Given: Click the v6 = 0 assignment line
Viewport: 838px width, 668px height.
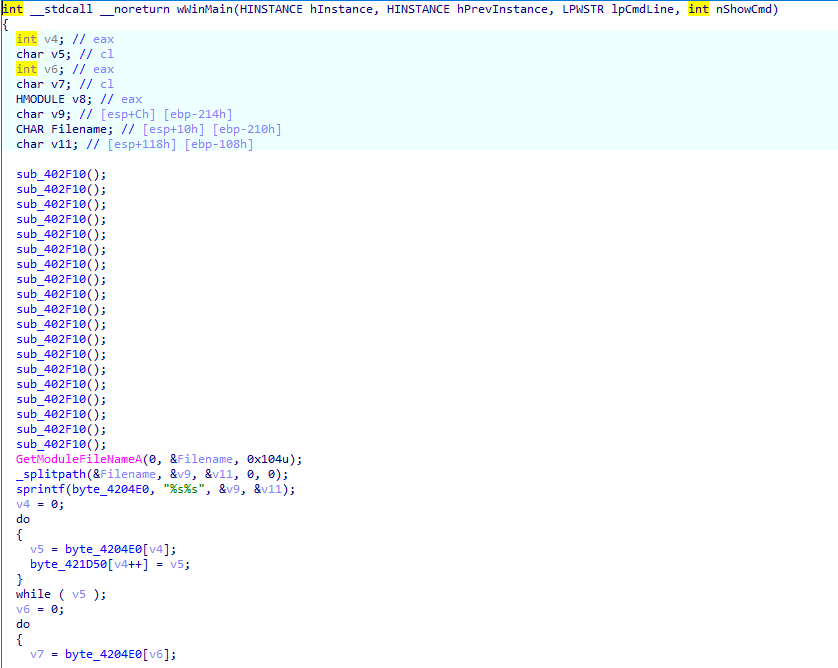Looking at the screenshot, I should (40, 609).
